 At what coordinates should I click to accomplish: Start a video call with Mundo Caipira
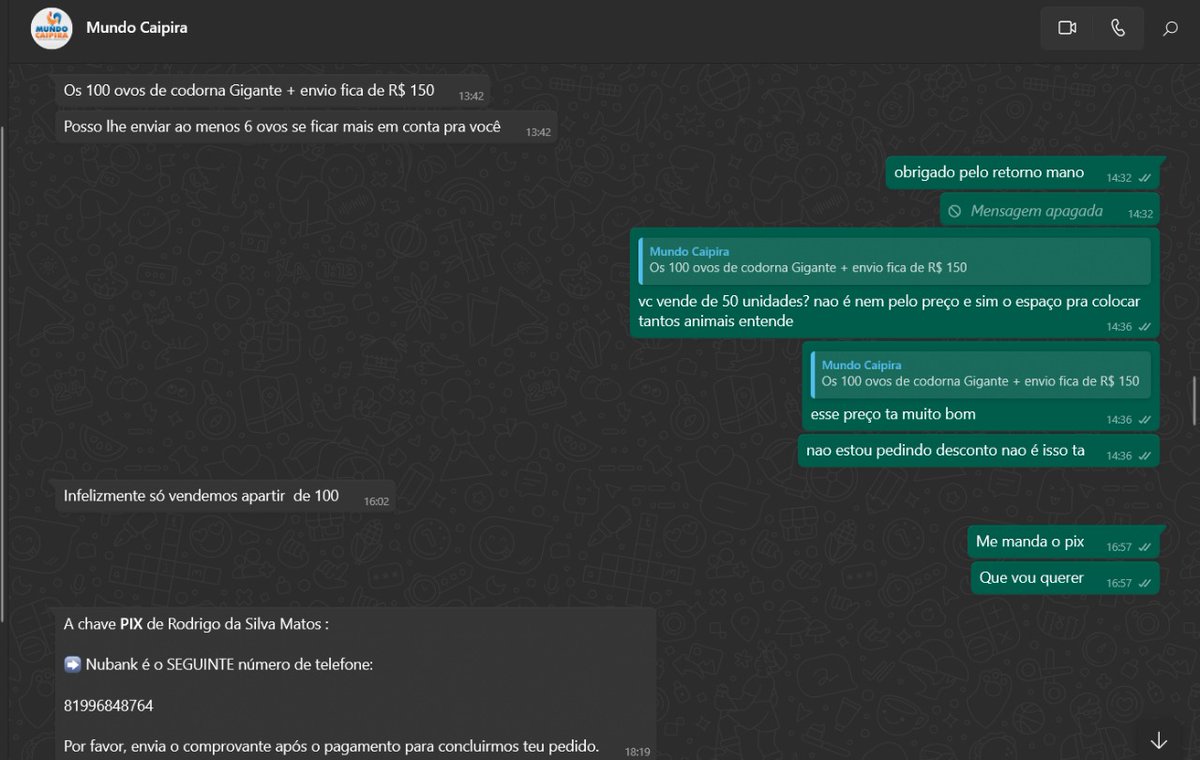click(1067, 28)
